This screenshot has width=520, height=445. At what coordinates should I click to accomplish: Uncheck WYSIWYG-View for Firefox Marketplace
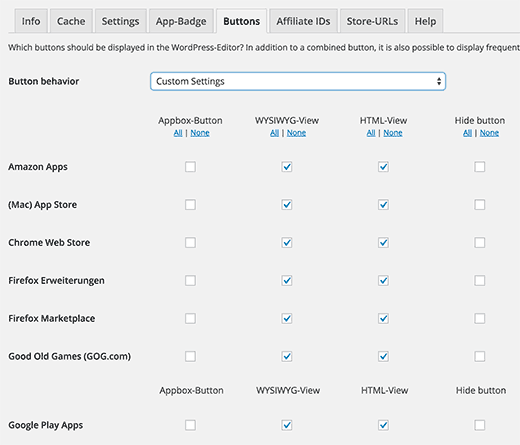tap(287, 319)
